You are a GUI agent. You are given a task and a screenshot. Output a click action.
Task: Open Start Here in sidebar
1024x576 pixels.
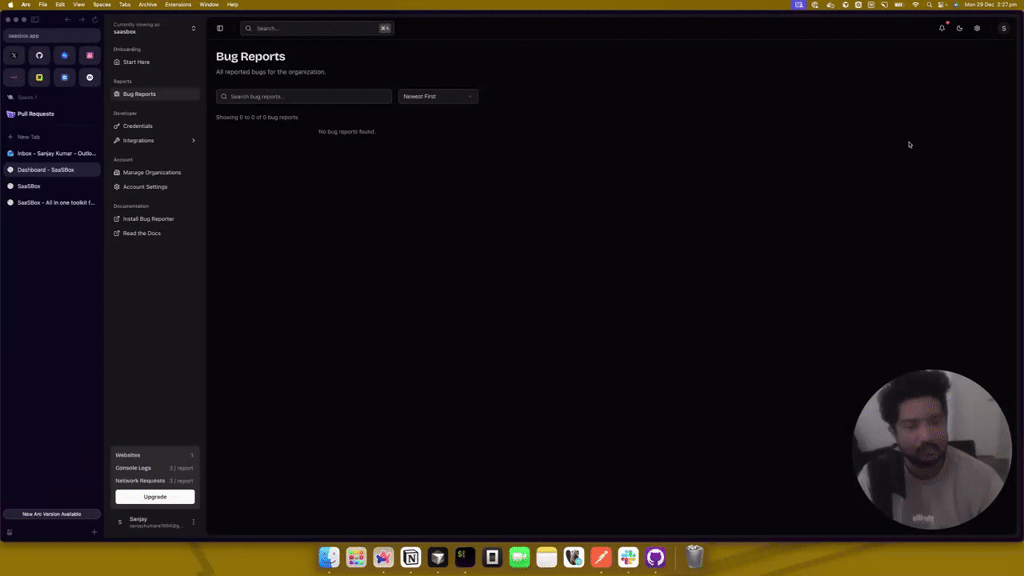(155, 62)
